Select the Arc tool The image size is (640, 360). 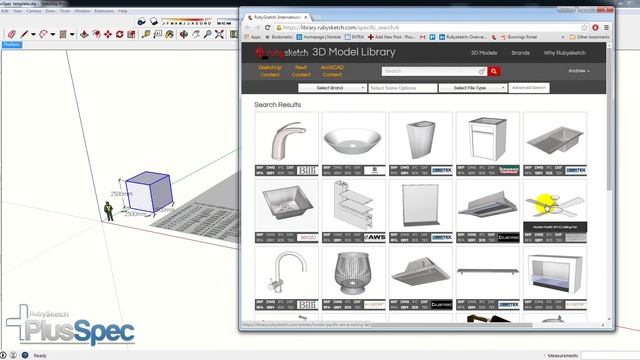(43, 34)
